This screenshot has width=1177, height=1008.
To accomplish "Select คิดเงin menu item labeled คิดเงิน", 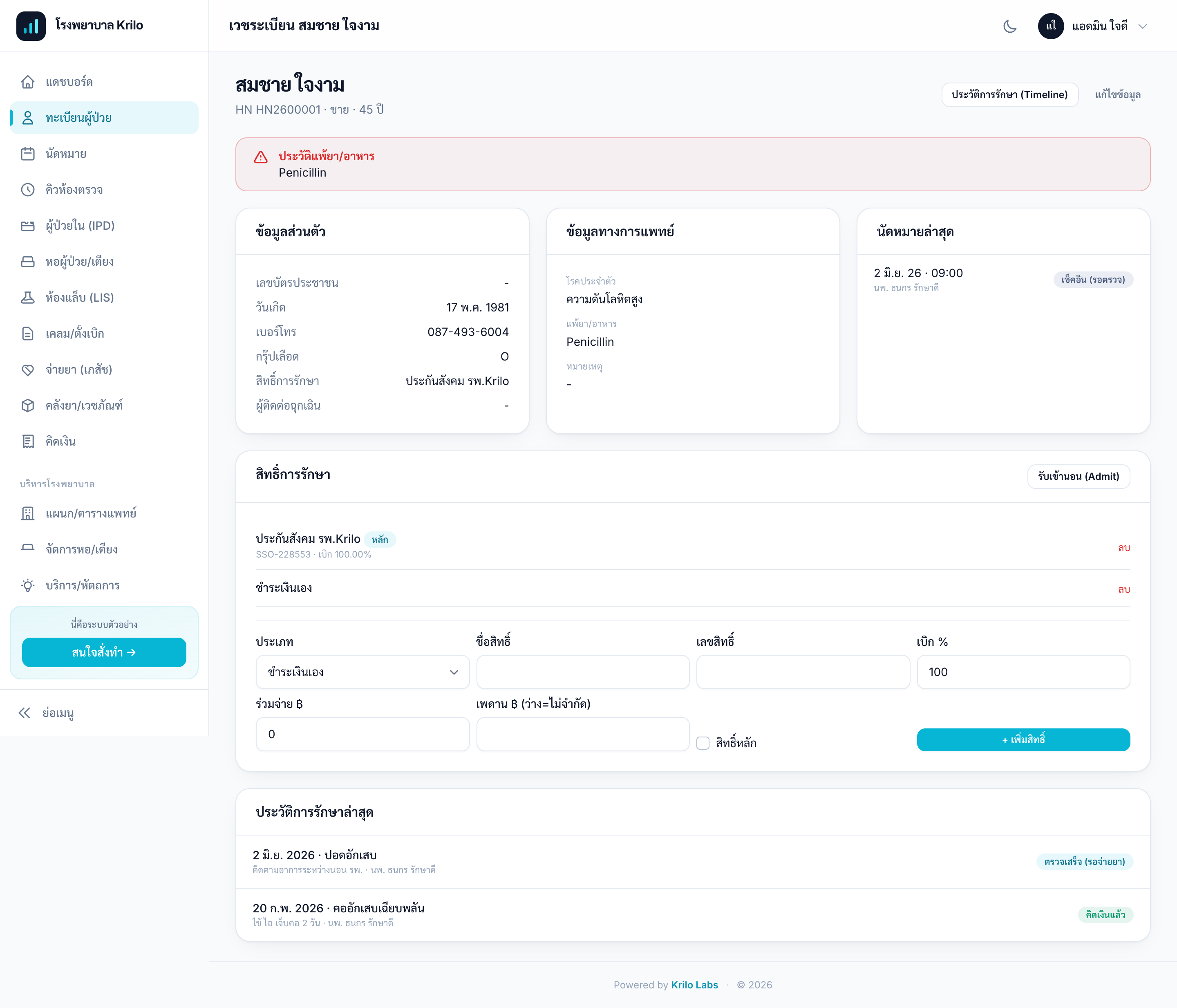I will 104,441.
